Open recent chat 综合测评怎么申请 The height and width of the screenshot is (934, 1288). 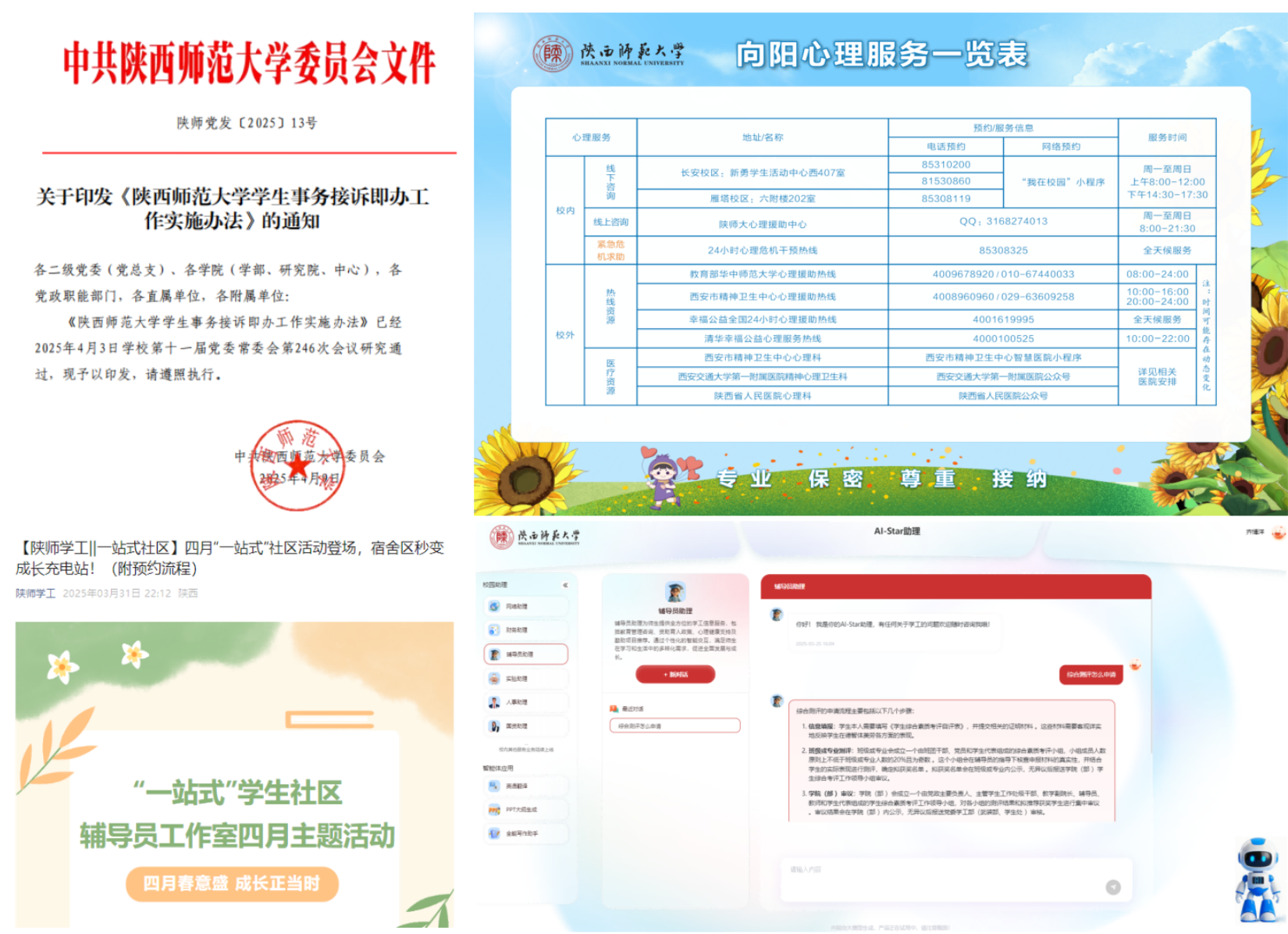[x=674, y=726]
